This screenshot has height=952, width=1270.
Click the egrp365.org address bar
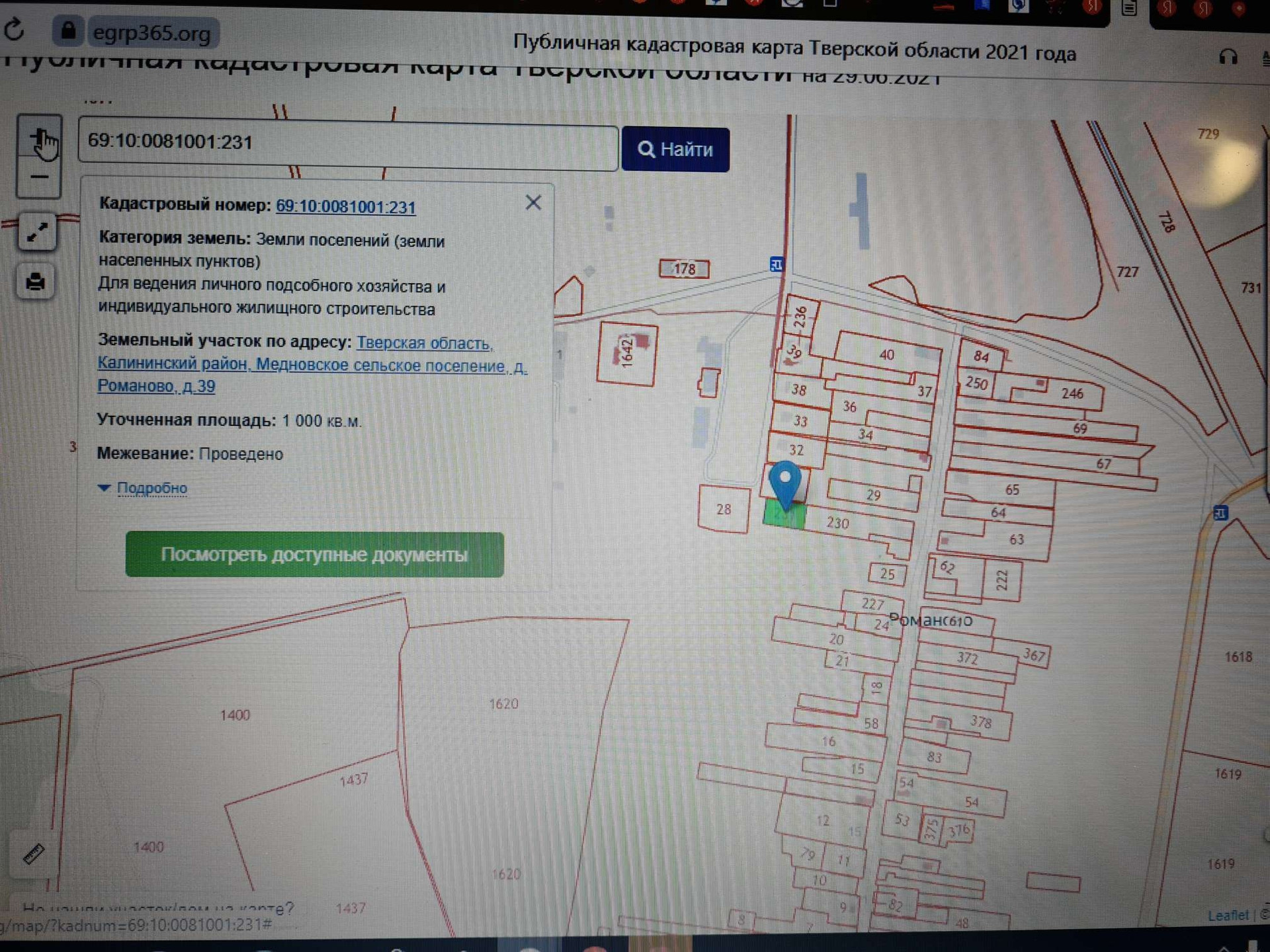(x=151, y=32)
